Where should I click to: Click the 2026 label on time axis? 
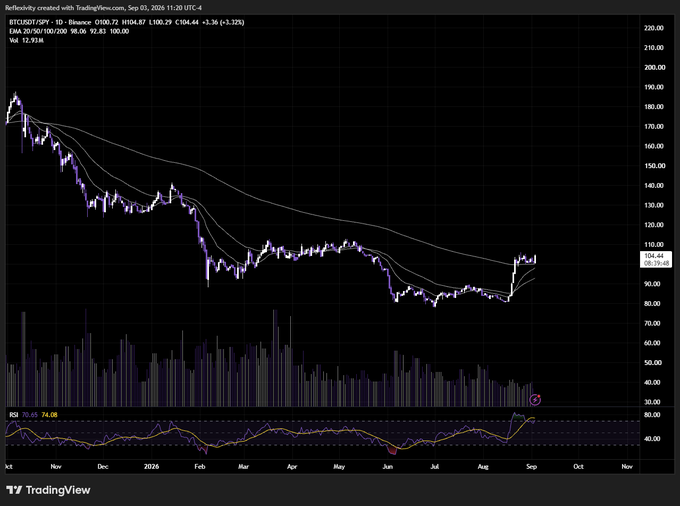151,467
